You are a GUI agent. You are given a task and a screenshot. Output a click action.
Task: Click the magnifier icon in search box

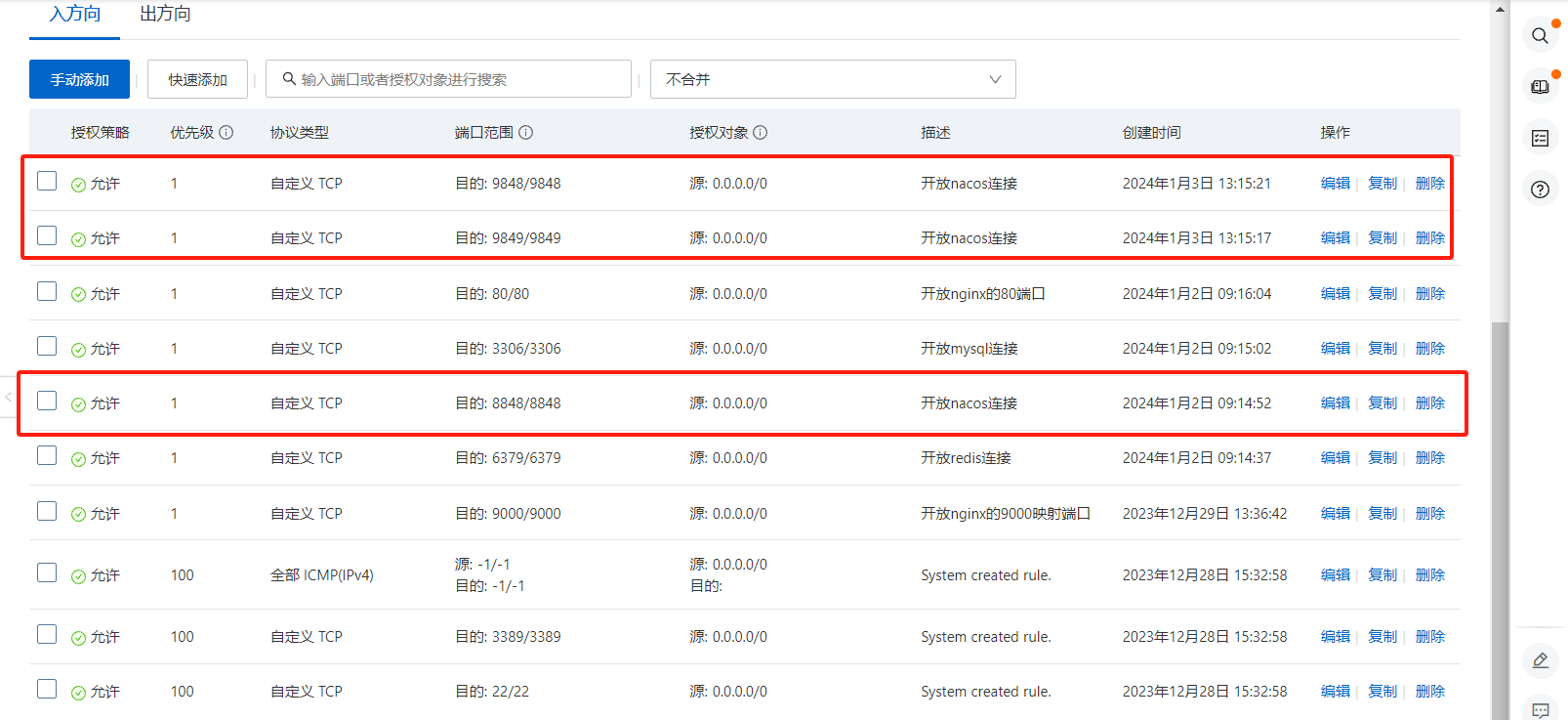coord(289,79)
